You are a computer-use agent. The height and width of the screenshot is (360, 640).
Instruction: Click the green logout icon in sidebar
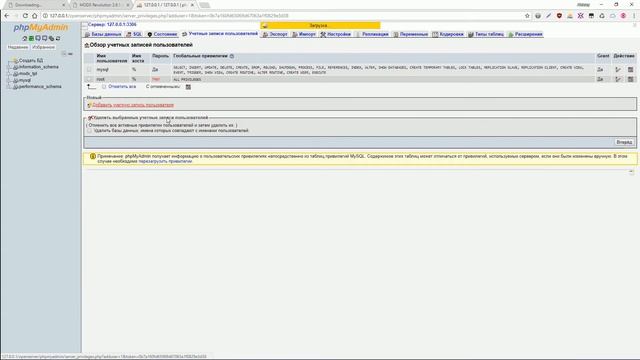coord(31,38)
